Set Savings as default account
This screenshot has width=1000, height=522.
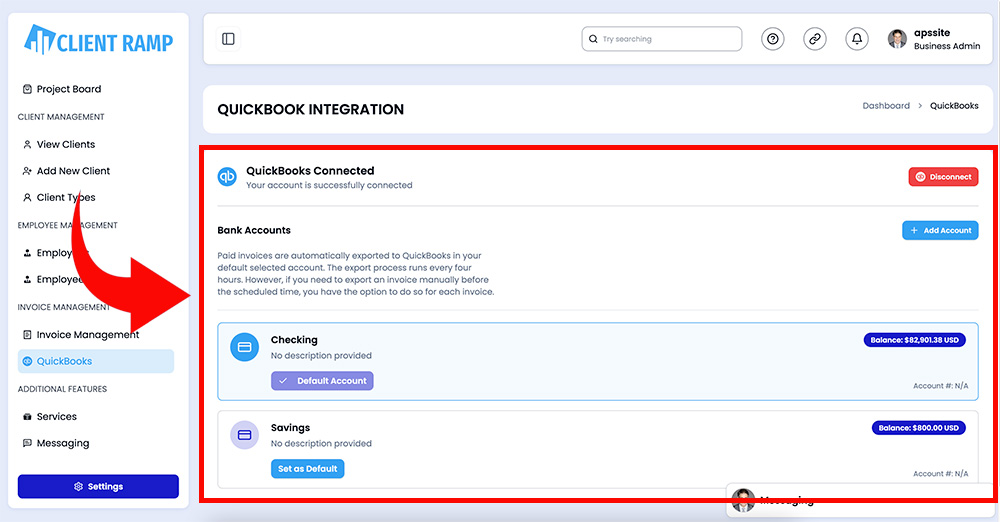click(x=307, y=469)
